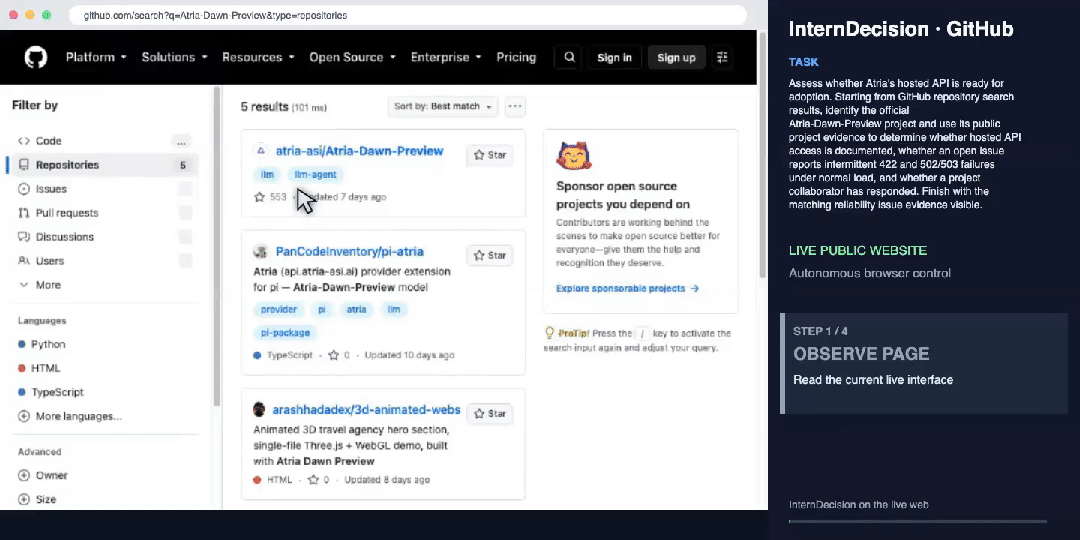Click the PanCodeInventory avatar icon
Image resolution: width=1080 pixels, height=540 pixels.
(260, 251)
